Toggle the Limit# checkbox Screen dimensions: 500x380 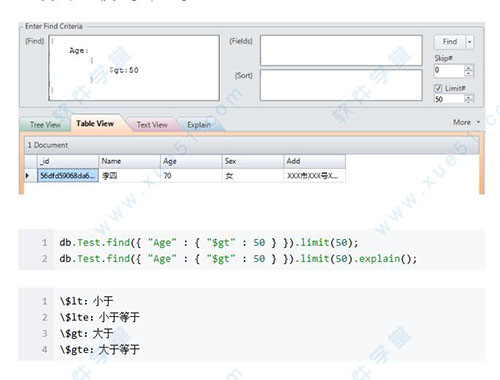(438, 88)
